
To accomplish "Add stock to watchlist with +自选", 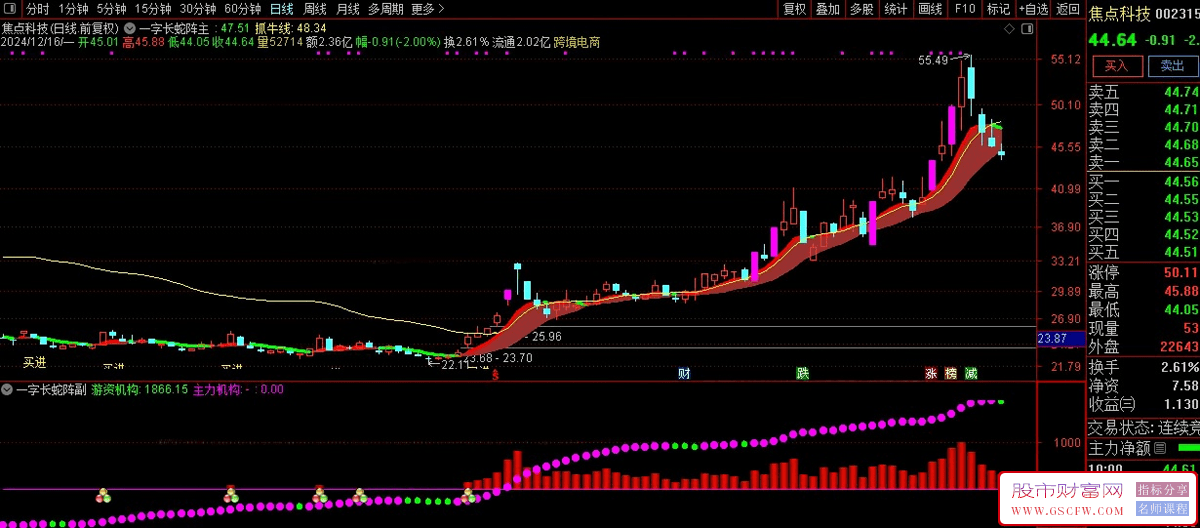I will [1033, 9].
